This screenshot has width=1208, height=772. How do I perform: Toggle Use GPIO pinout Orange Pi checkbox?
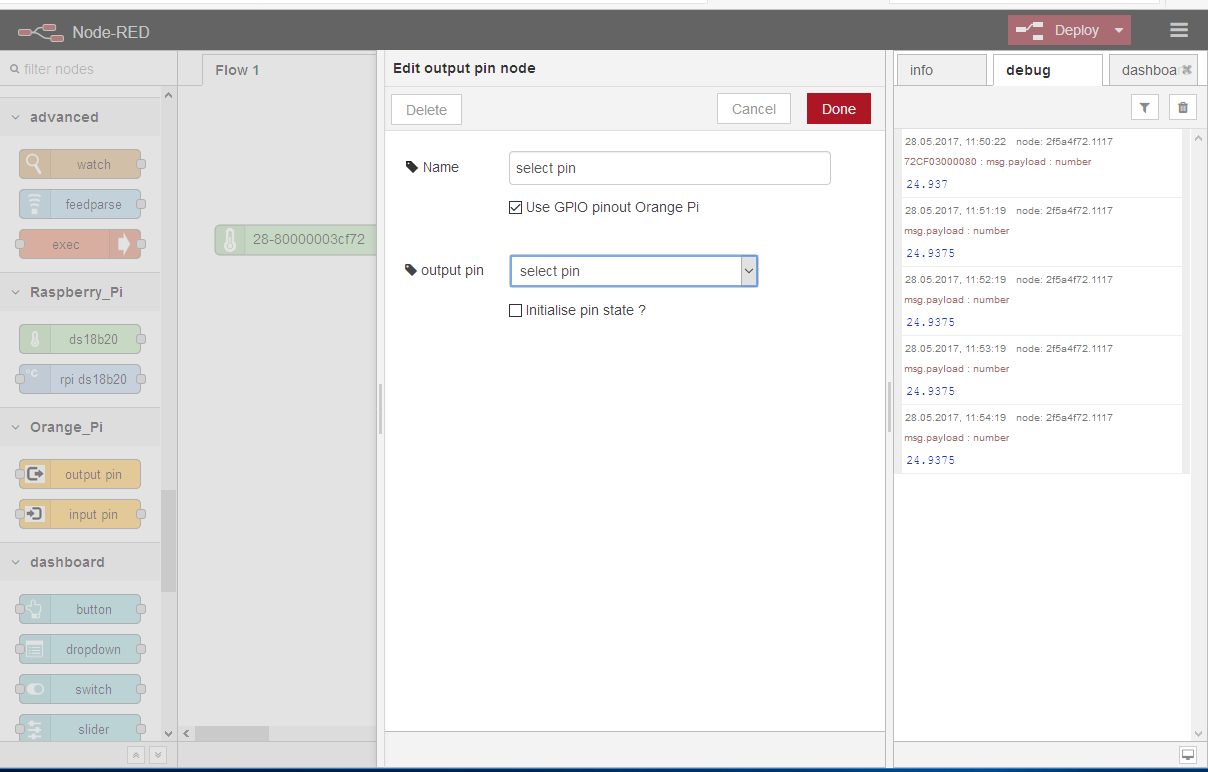tap(516, 207)
